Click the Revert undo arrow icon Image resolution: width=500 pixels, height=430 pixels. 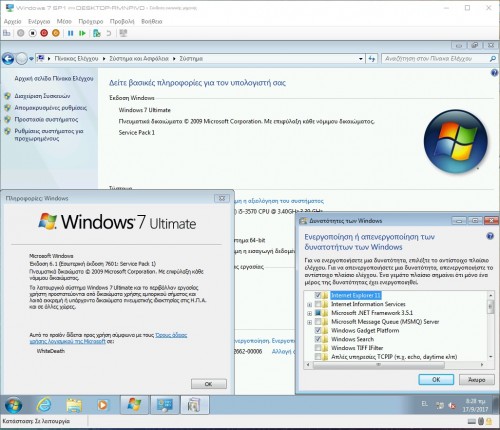click(x=109, y=33)
